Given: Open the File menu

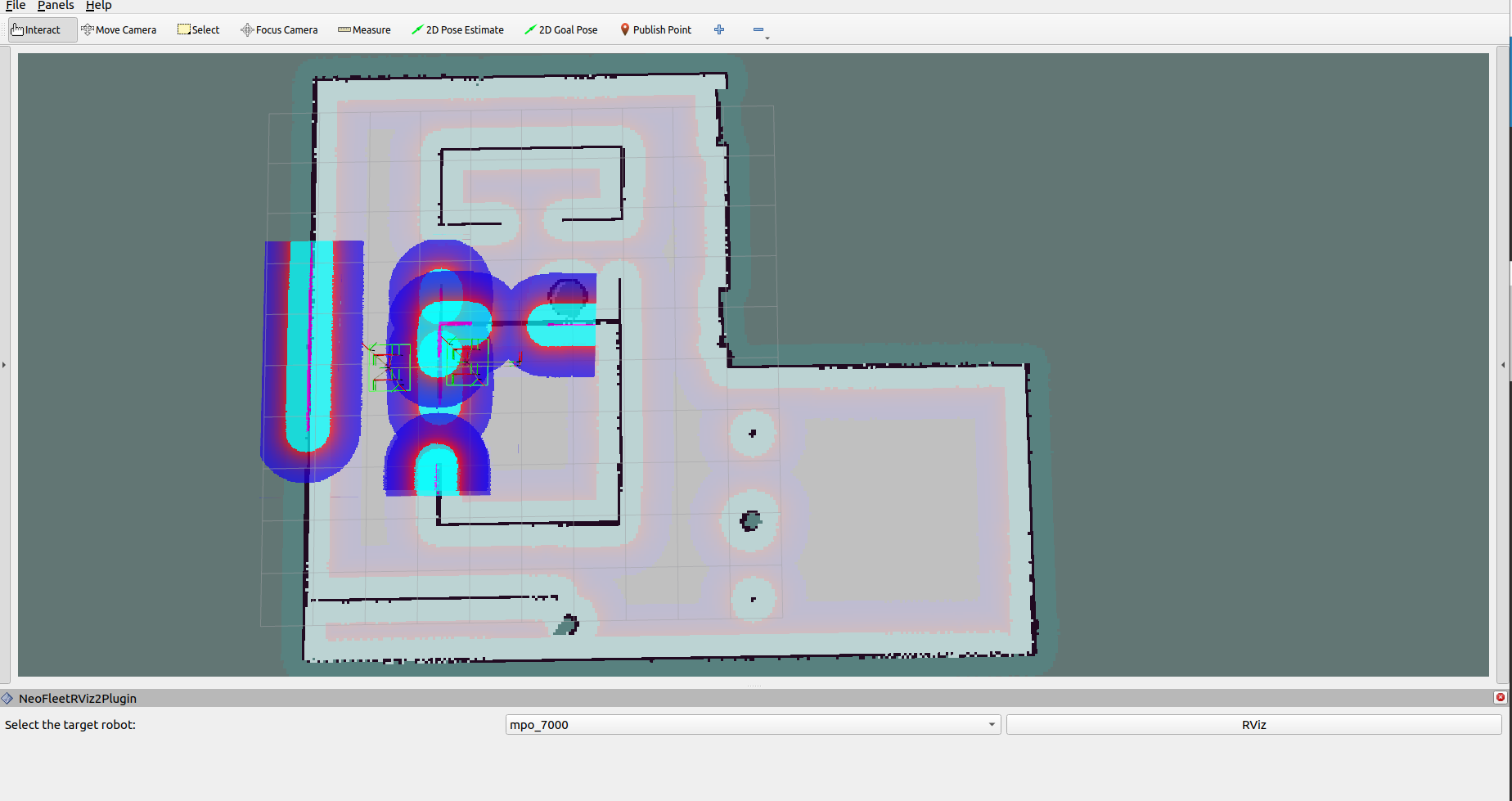Looking at the screenshot, I should pyautogui.click(x=15, y=6).
